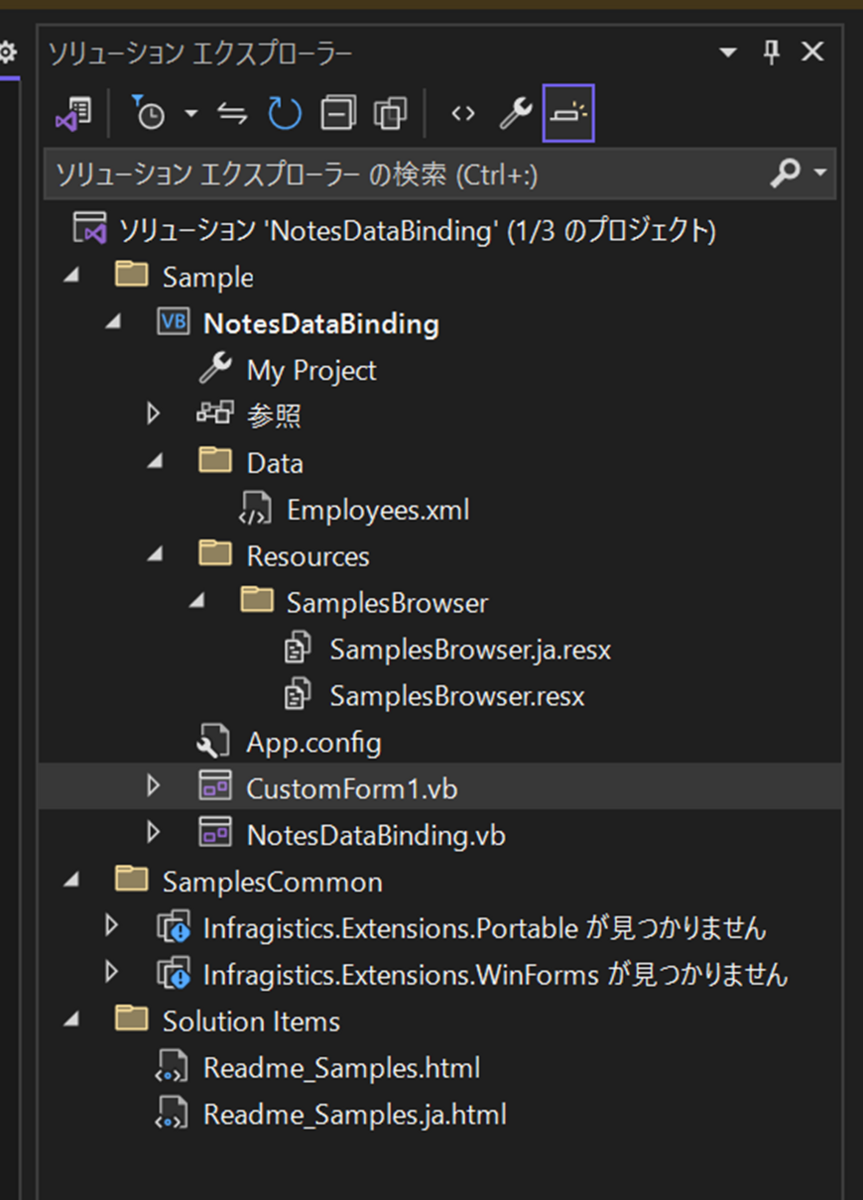Expand the NotesDataBinding.vb node
This screenshot has width=863, height=1200.
tap(153, 832)
